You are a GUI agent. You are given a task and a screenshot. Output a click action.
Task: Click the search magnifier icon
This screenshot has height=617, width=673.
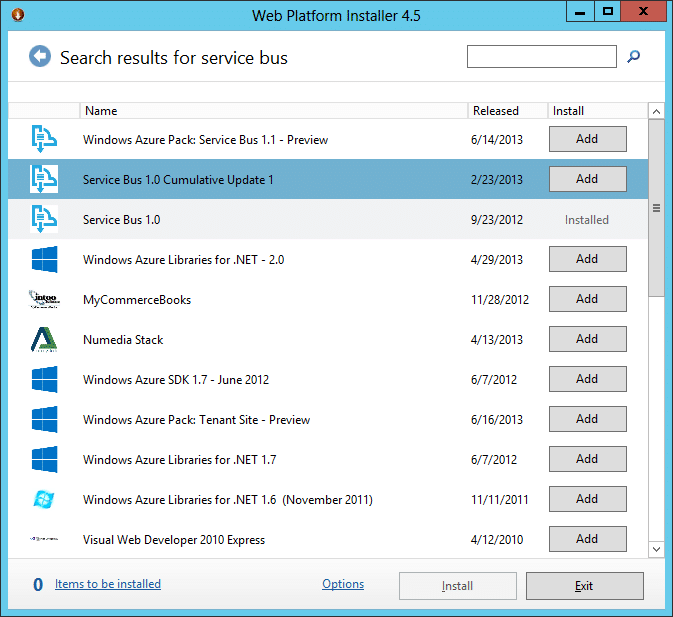633,57
